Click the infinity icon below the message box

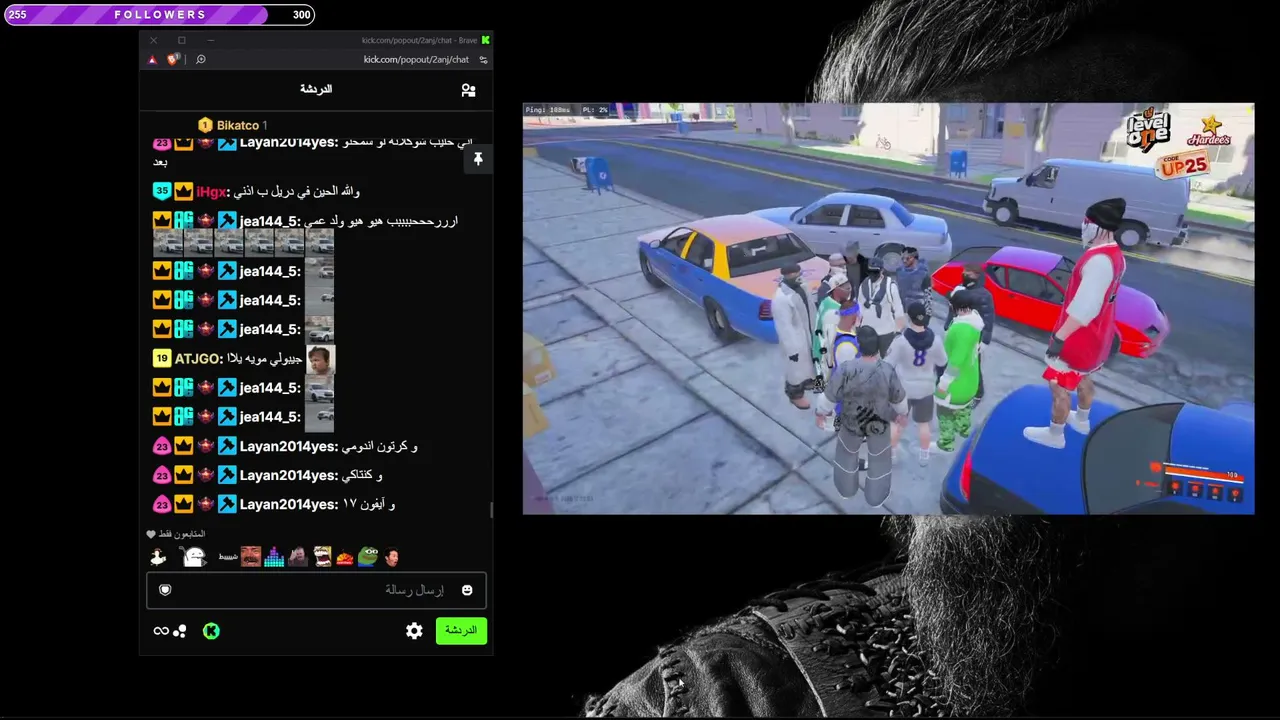point(160,631)
